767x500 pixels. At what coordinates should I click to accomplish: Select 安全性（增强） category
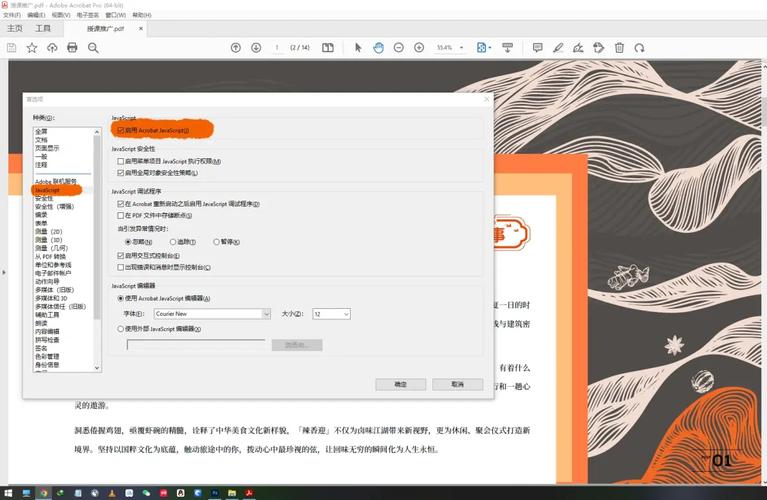pyautogui.click(x=54, y=206)
